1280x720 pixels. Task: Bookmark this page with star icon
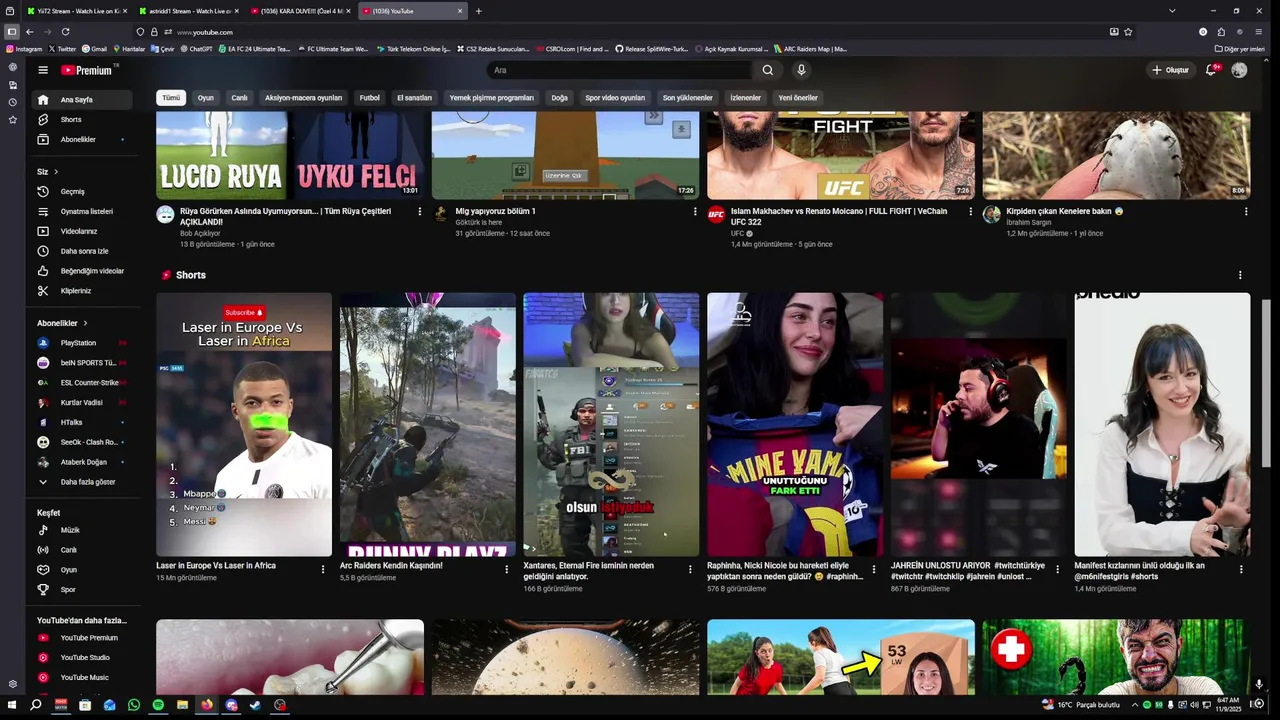point(1128,32)
